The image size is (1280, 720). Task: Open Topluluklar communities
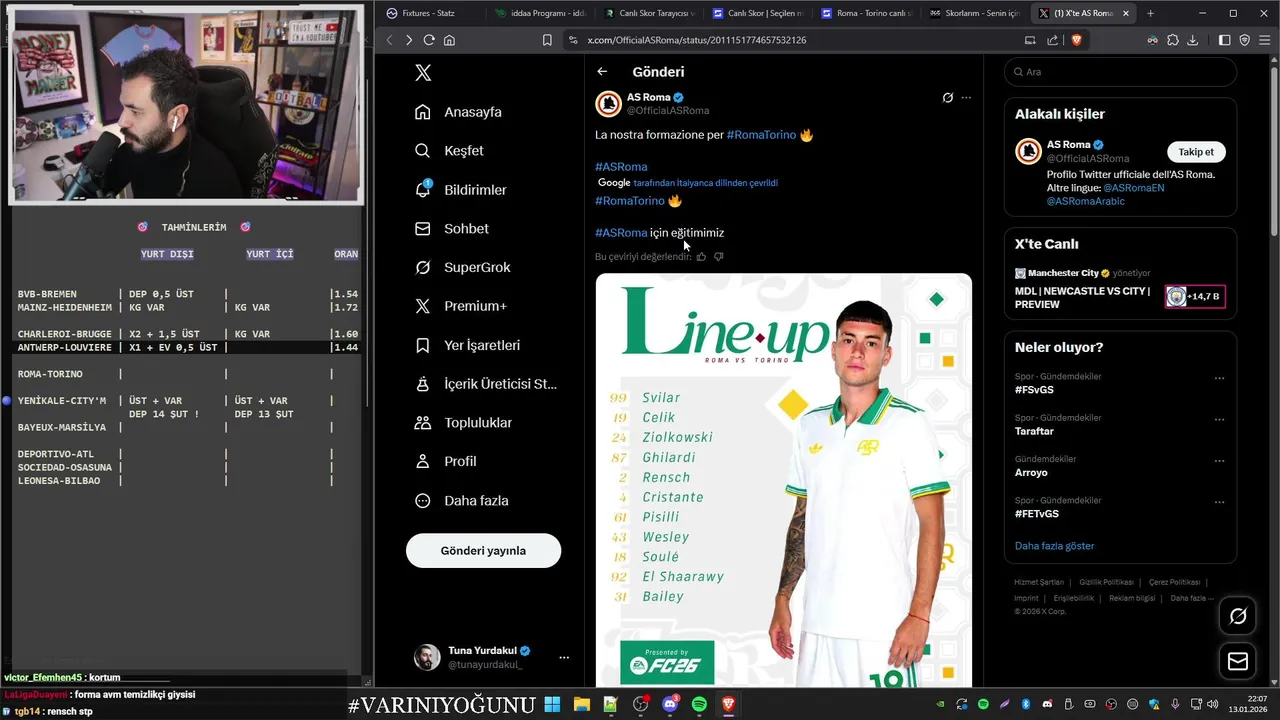pos(463,423)
